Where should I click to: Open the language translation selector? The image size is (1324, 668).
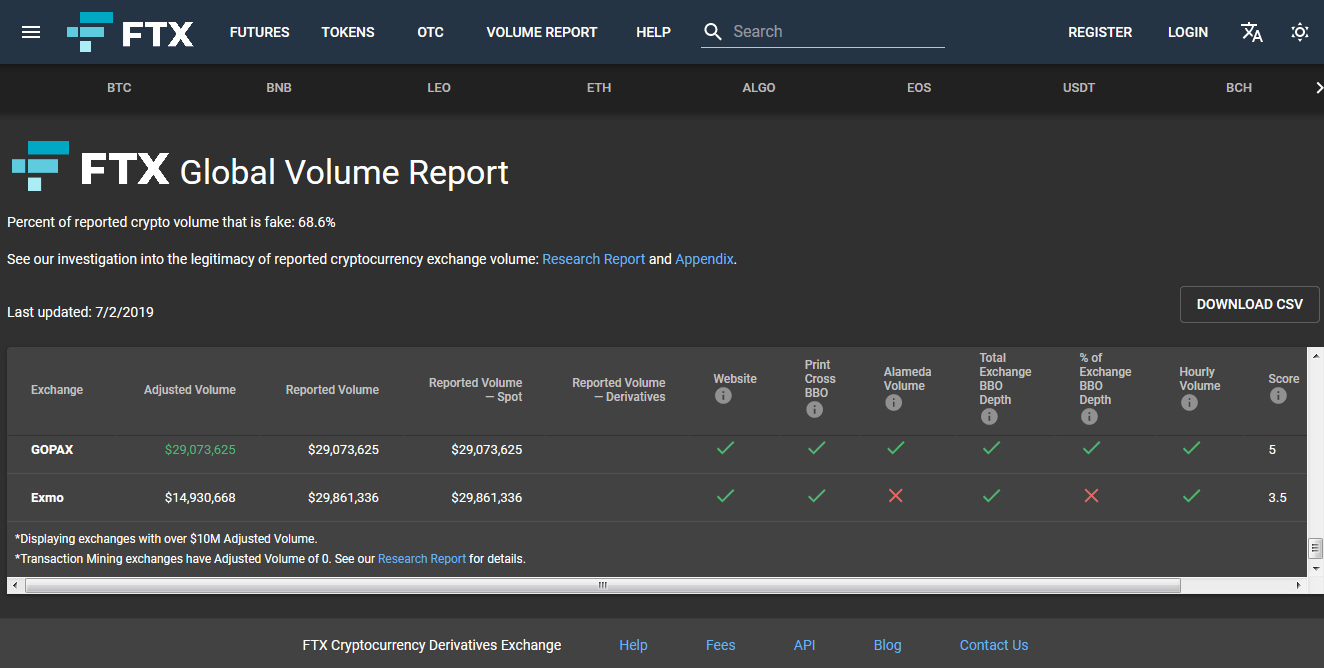click(x=1251, y=32)
